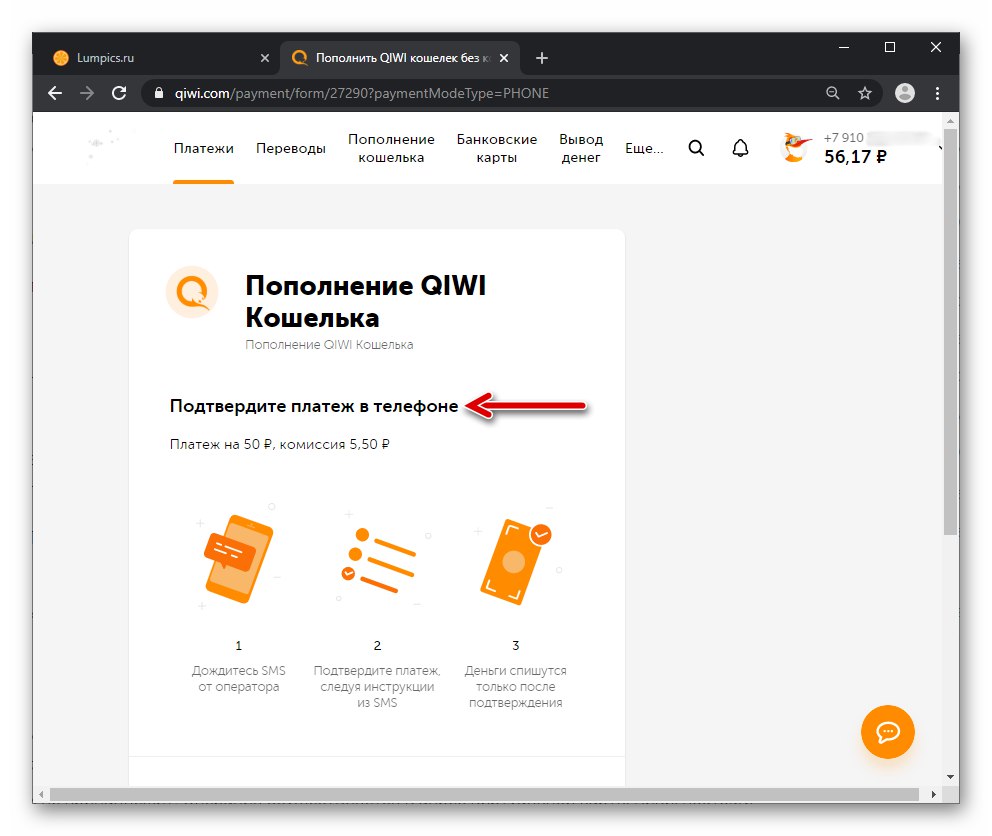Click the QIWI logo on the payment form

click(x=191, y=292)
